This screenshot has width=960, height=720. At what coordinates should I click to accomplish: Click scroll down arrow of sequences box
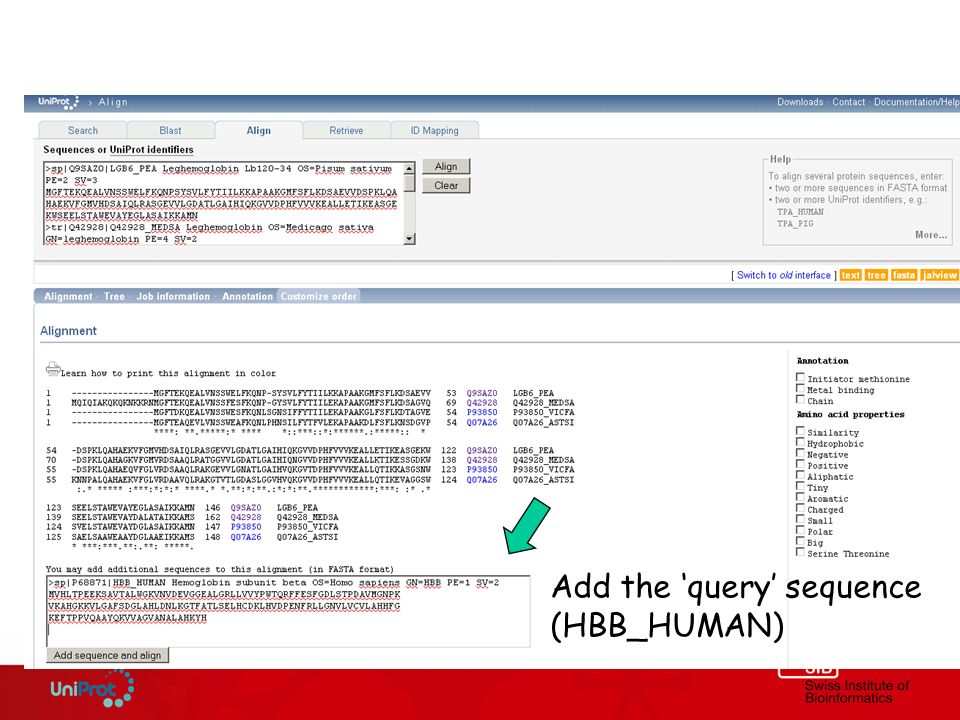(x=410, y=239)
